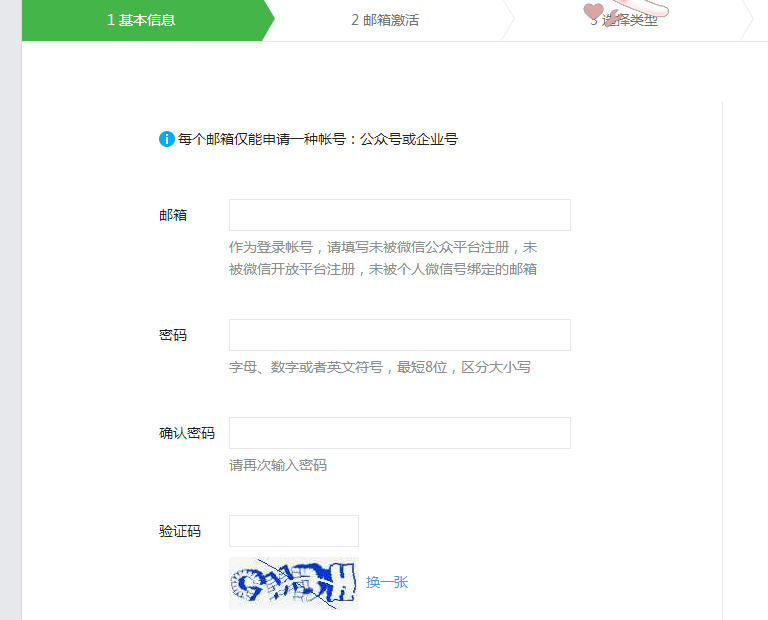Focus the 验证码 input field
Viewport: 768px width, 620px height.
(294, 531)
